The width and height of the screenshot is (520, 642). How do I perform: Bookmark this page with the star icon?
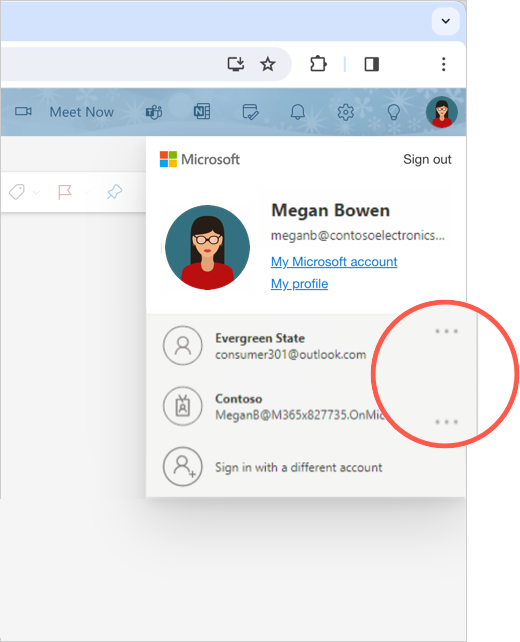(268, 64)
